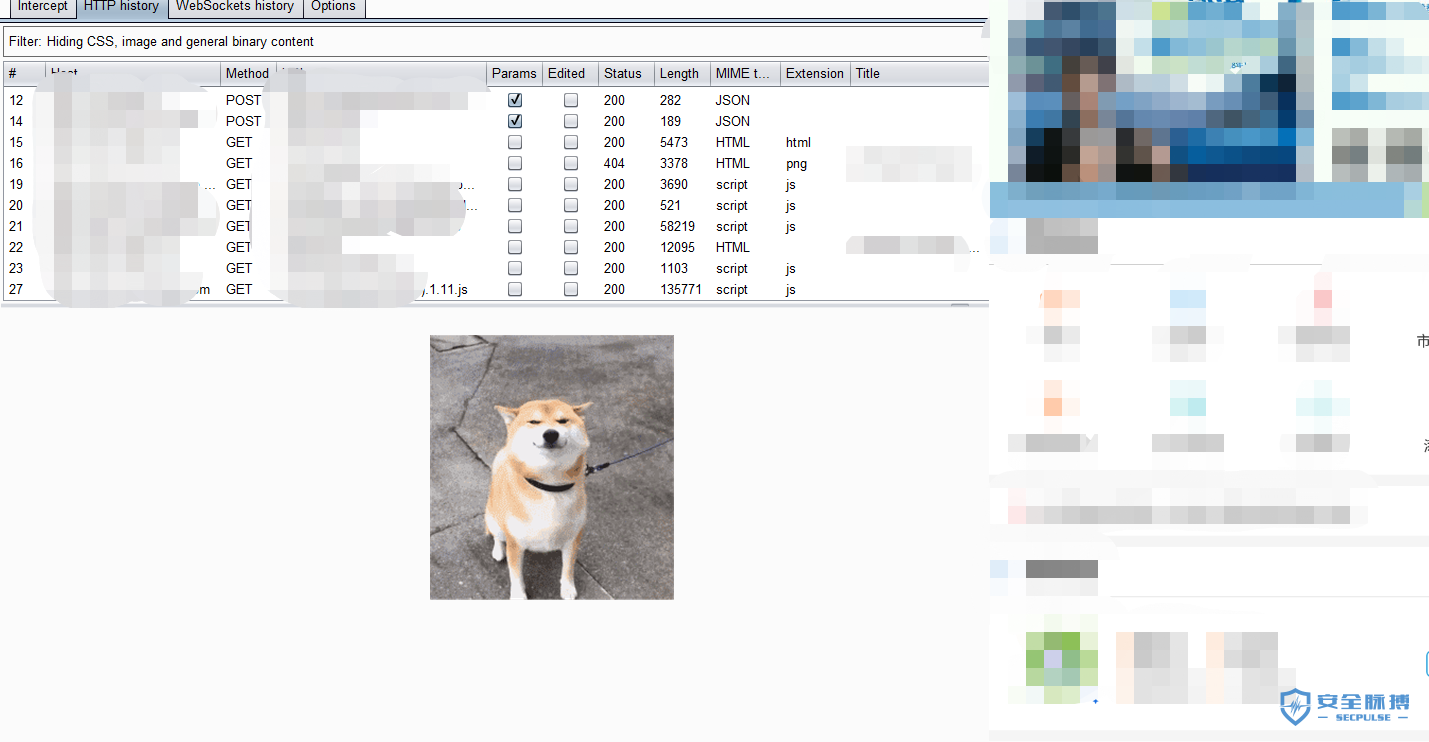Click the GET method cell in row 22
Viewport: 1429px width, 742px height.
(239, 247)
